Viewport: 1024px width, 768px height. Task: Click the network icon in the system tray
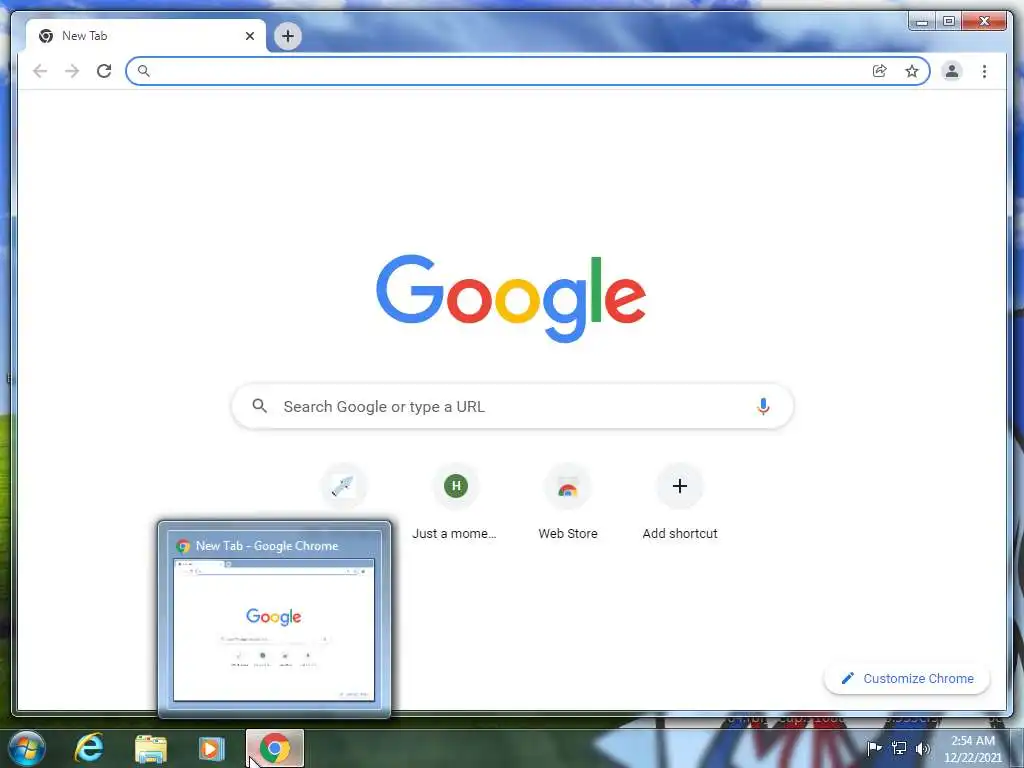pyautogui.click(x=899, y=748)
